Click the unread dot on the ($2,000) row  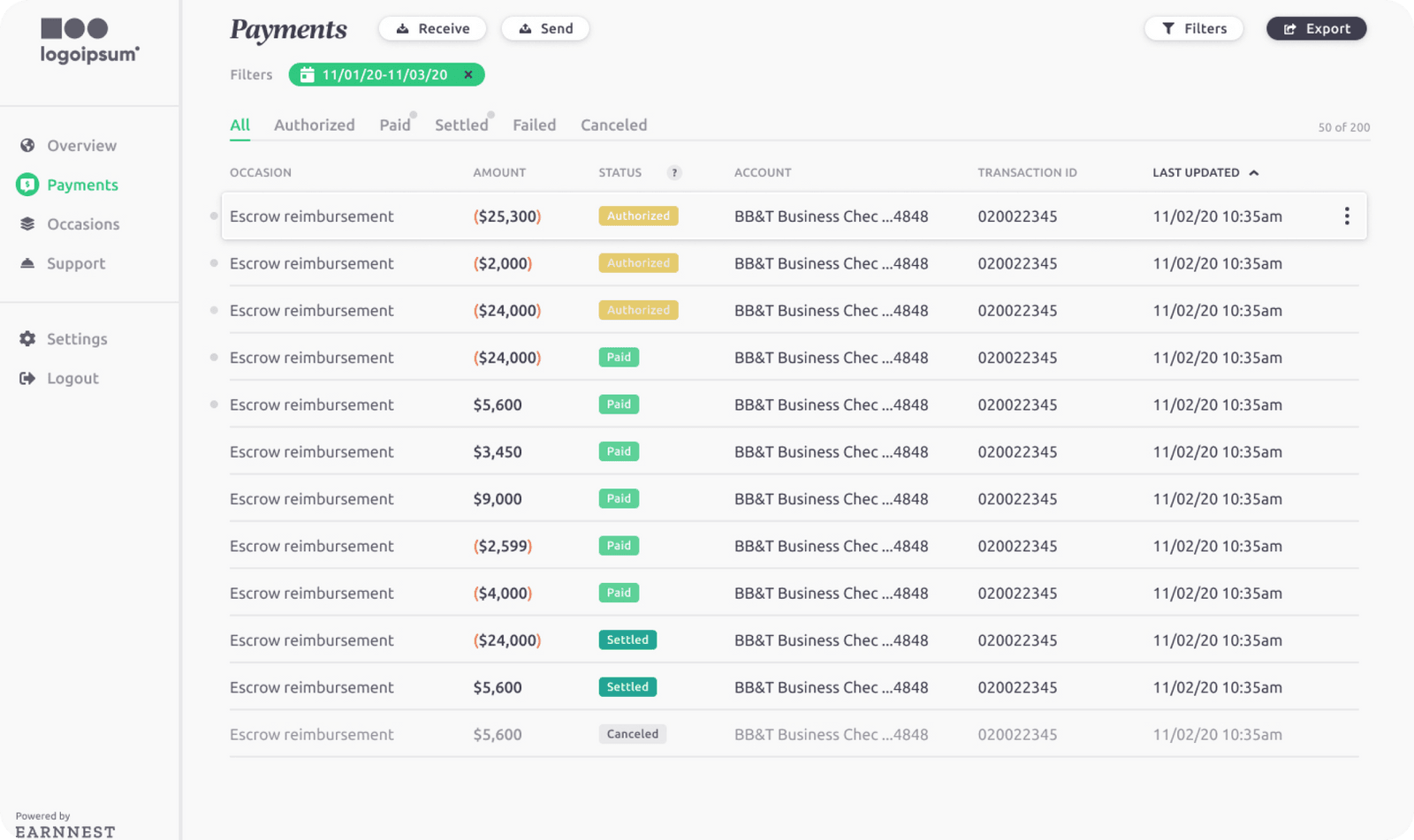click(x=214, y=263)
